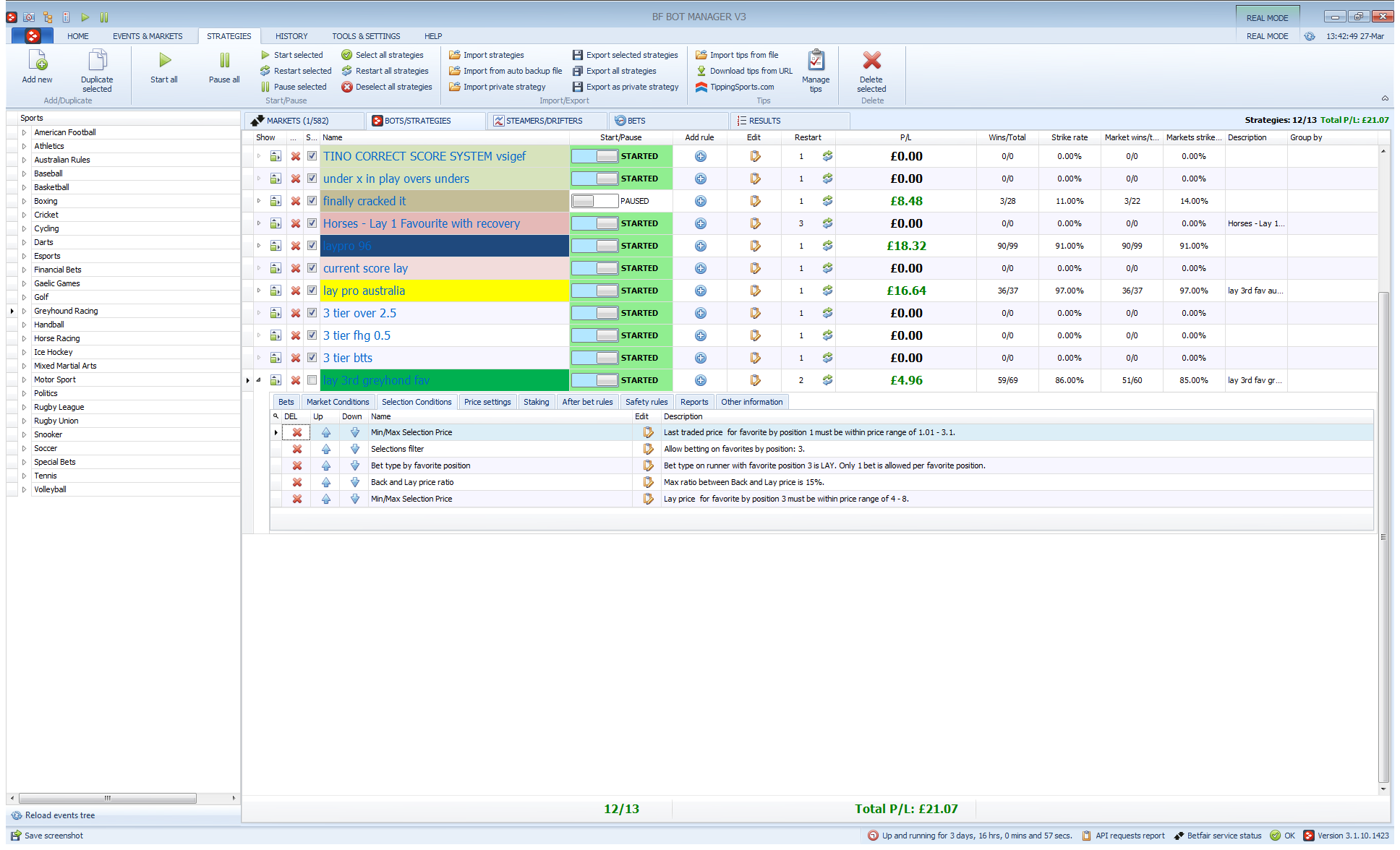1400x850 pixels.
Task: Uncheck the 'finally cracked it' checkbox
Action: click(312, 201)
